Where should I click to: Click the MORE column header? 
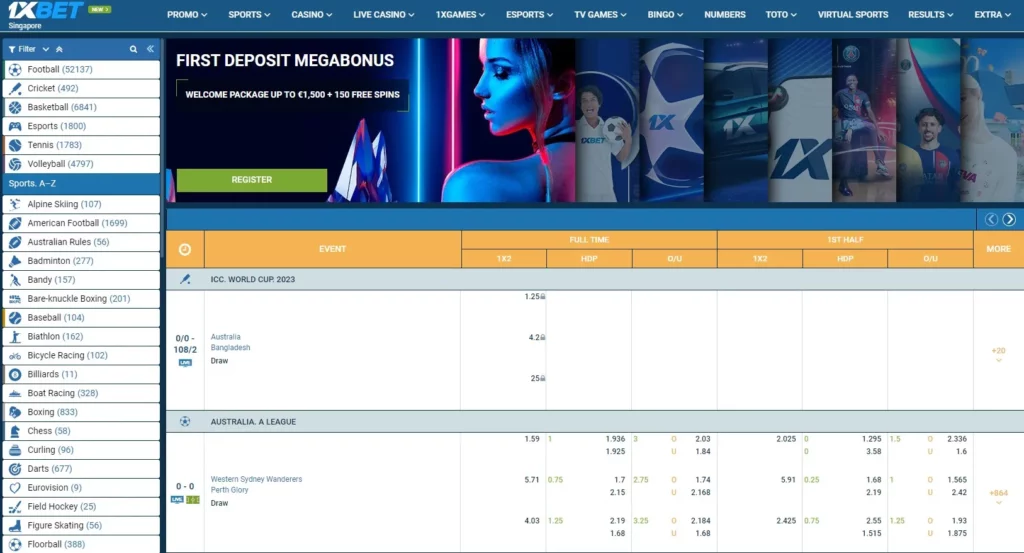(x=998, y=249)
